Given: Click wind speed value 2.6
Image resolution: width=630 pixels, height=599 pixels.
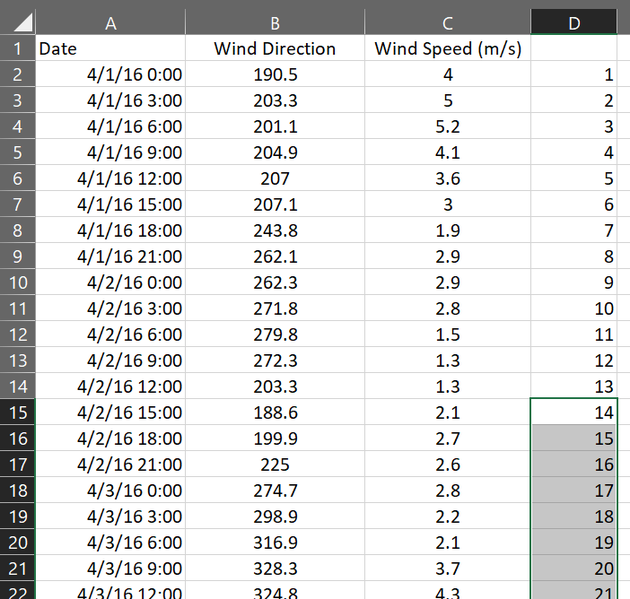Looking at the screenshot, I should (x=447, y=464).
